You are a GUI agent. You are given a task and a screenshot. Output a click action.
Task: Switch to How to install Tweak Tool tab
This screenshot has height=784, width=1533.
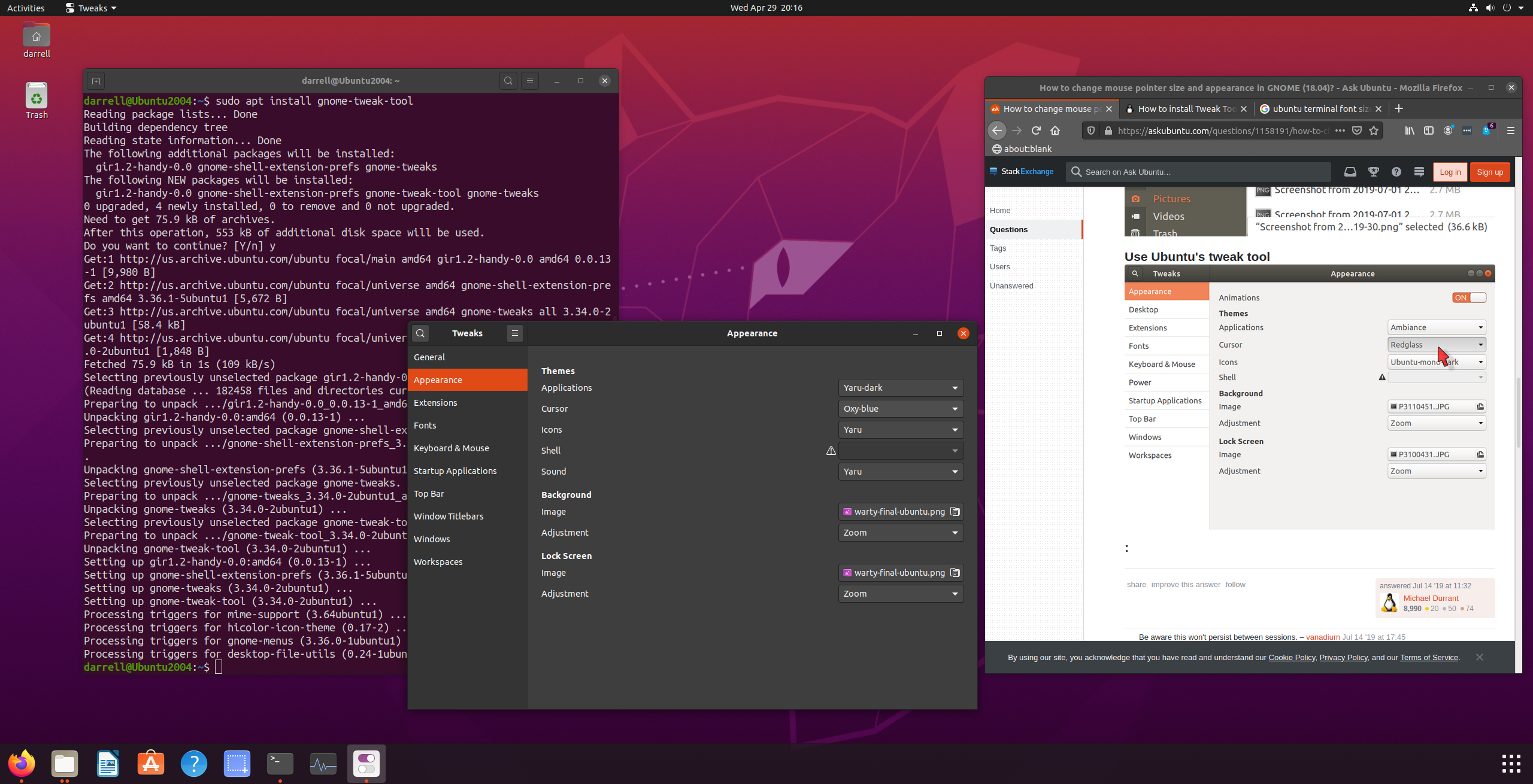(1186, 109)
